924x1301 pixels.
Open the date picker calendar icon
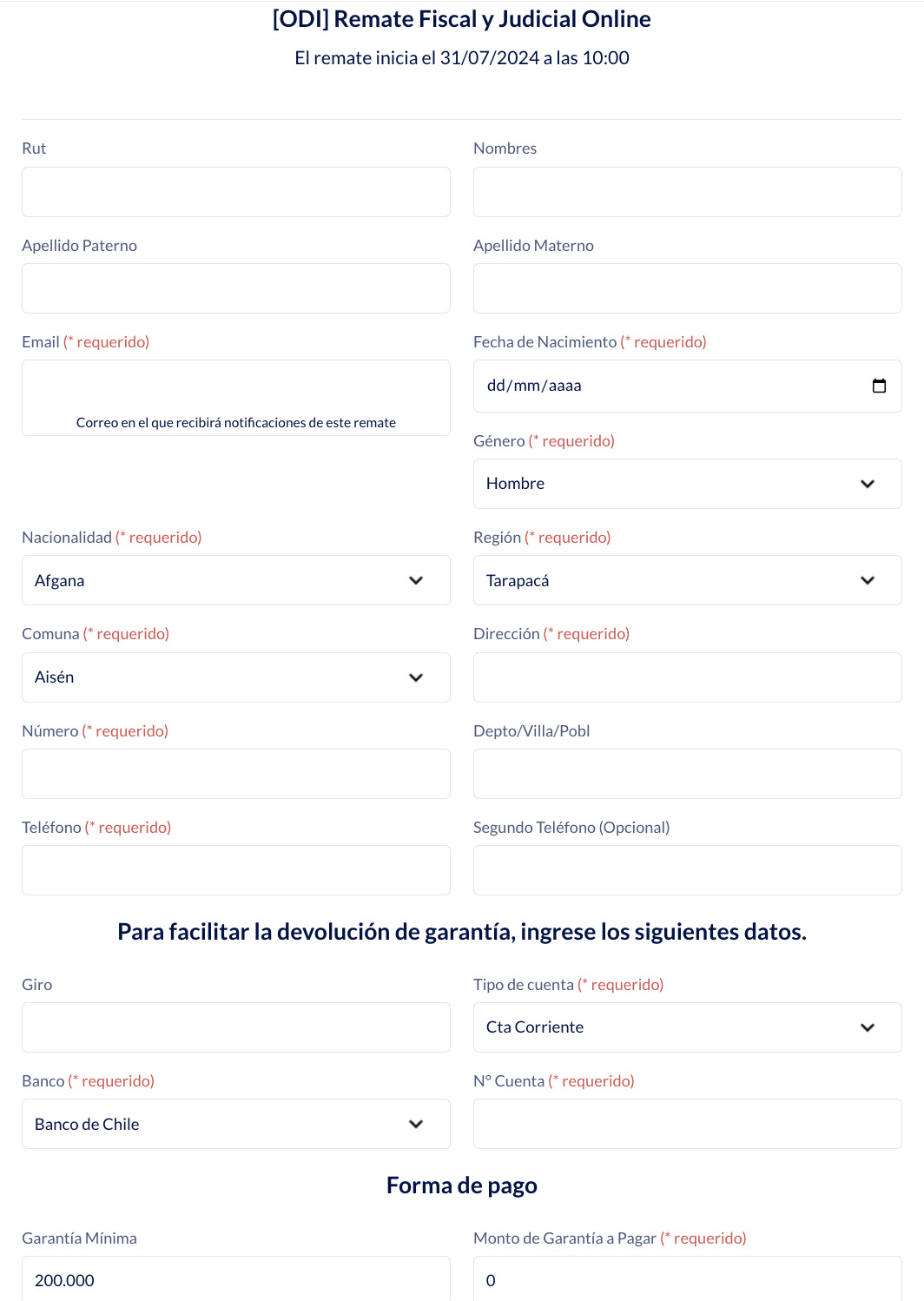[879, 386]
